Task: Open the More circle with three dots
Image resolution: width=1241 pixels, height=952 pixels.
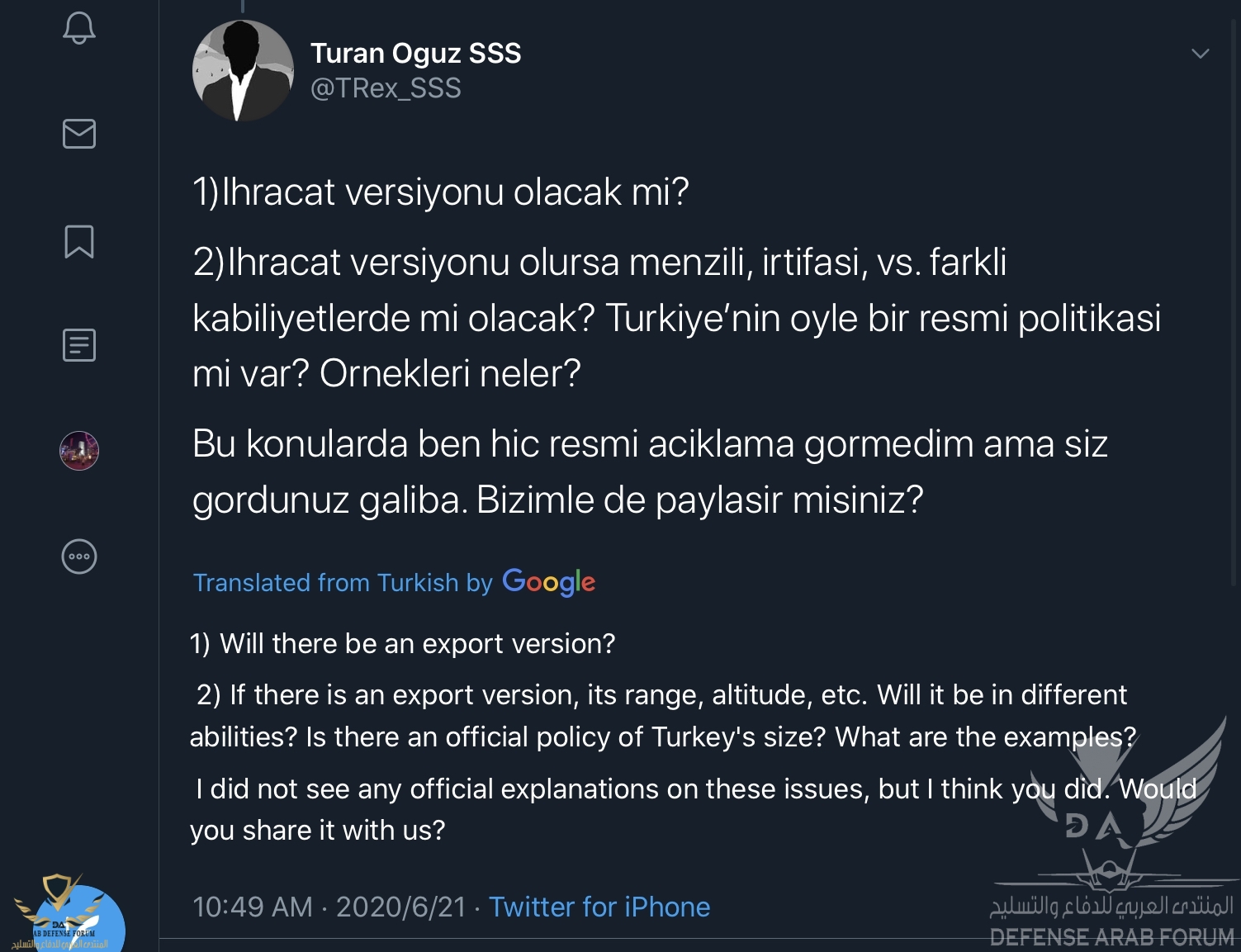Action: (x=79, y=557)
